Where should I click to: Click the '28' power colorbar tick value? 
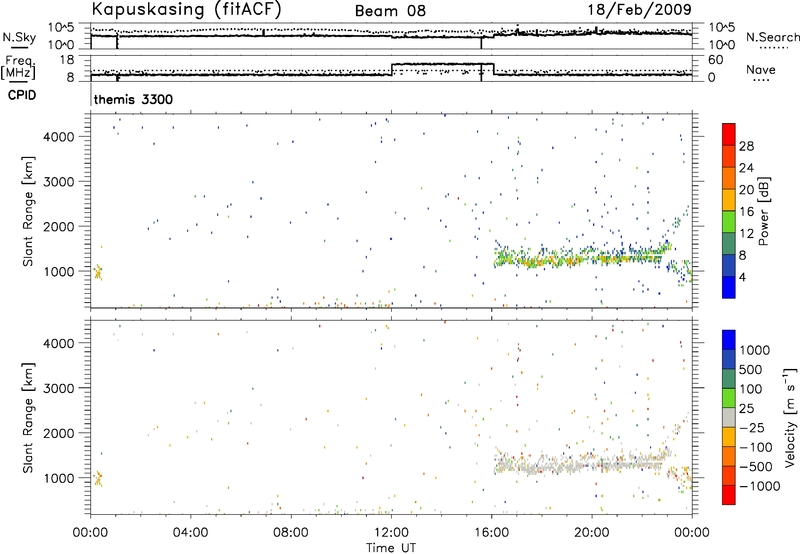(746, 146)
